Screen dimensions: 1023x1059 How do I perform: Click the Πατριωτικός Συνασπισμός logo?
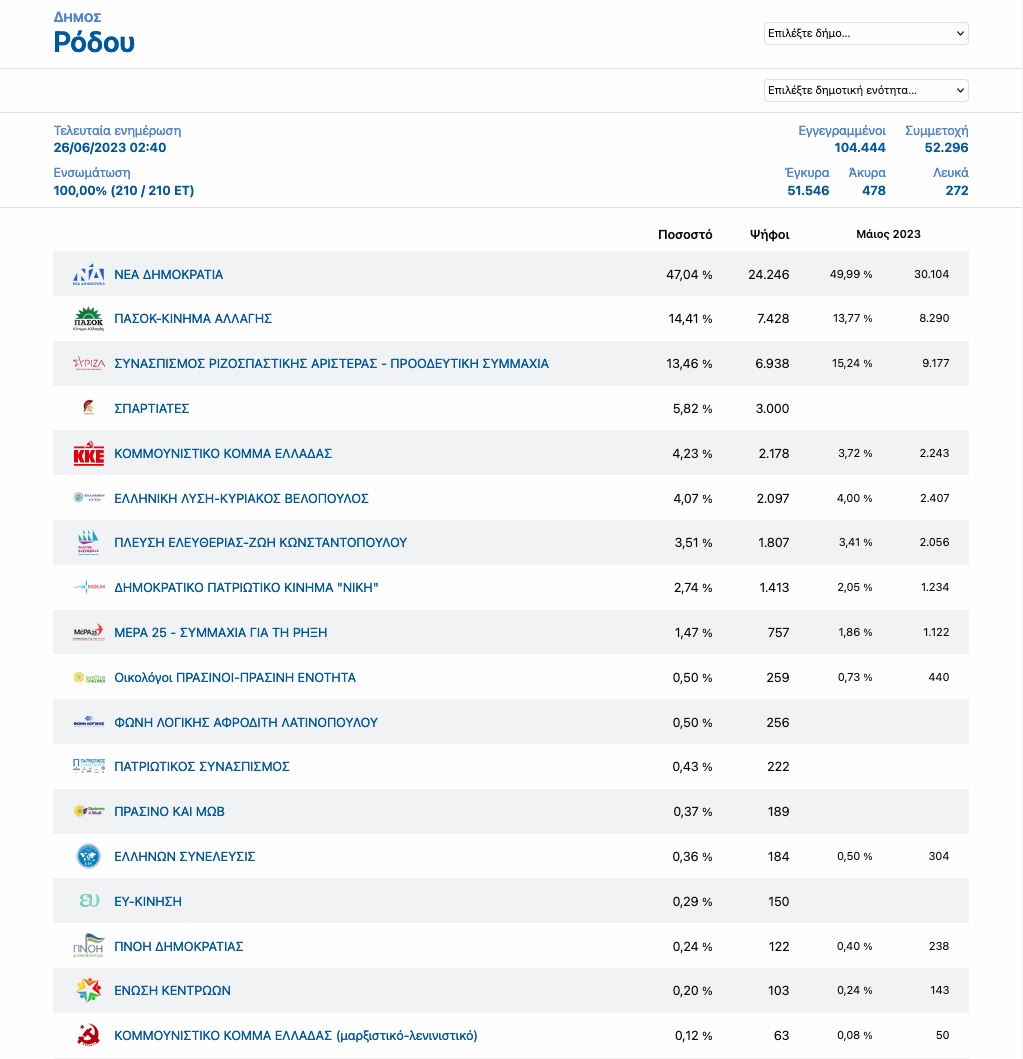pos(88,766)
